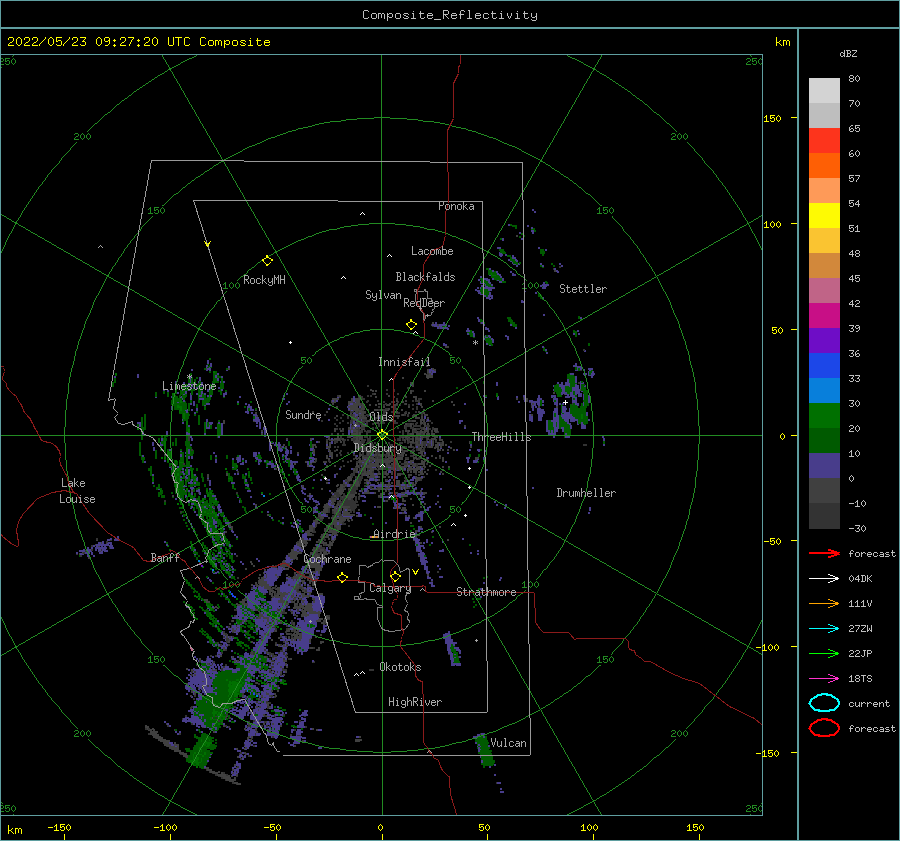The height and width of the screenshot is (841, 900).
Task: Click the Vulcan label
Action: (x=508, y=743)
